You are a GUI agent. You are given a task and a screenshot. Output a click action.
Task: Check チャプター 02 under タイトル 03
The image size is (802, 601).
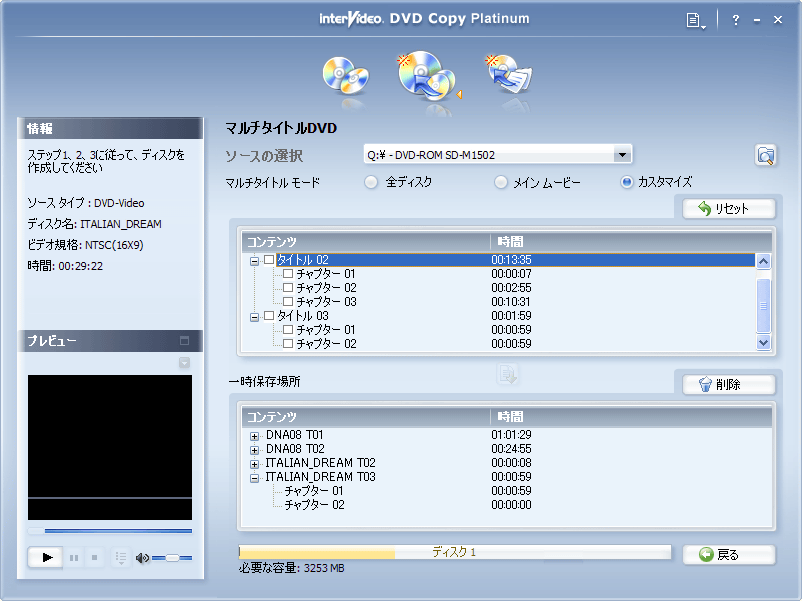click(x=288, y=344)
